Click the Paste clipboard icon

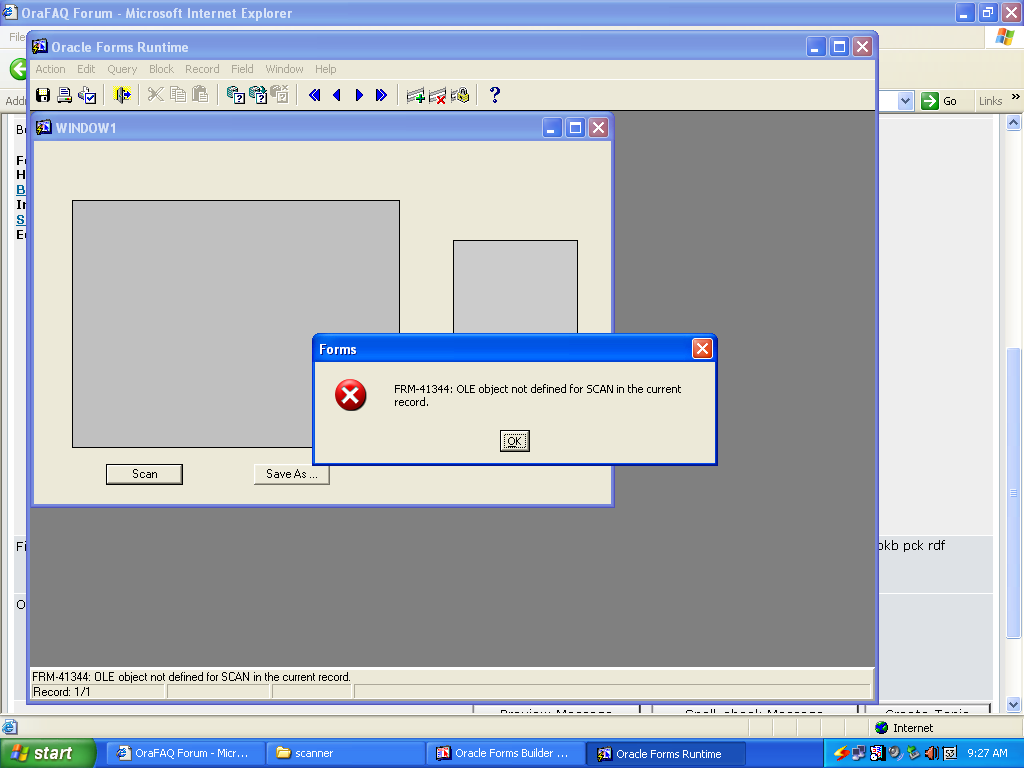pyautogui.click(x=200, y=95)
